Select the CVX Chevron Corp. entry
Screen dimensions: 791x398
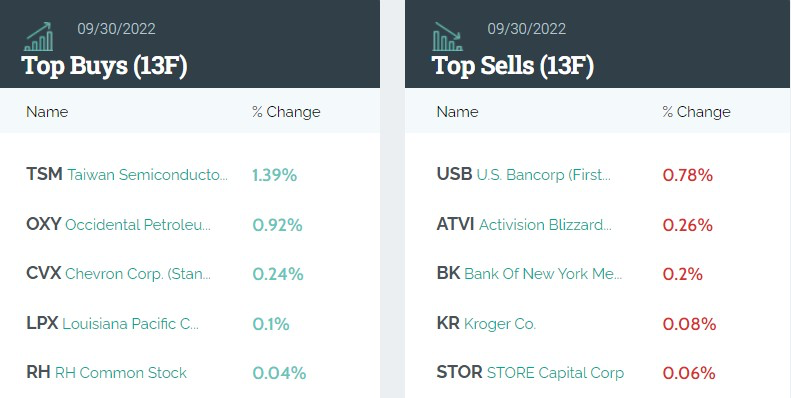(x=119, y=274)
